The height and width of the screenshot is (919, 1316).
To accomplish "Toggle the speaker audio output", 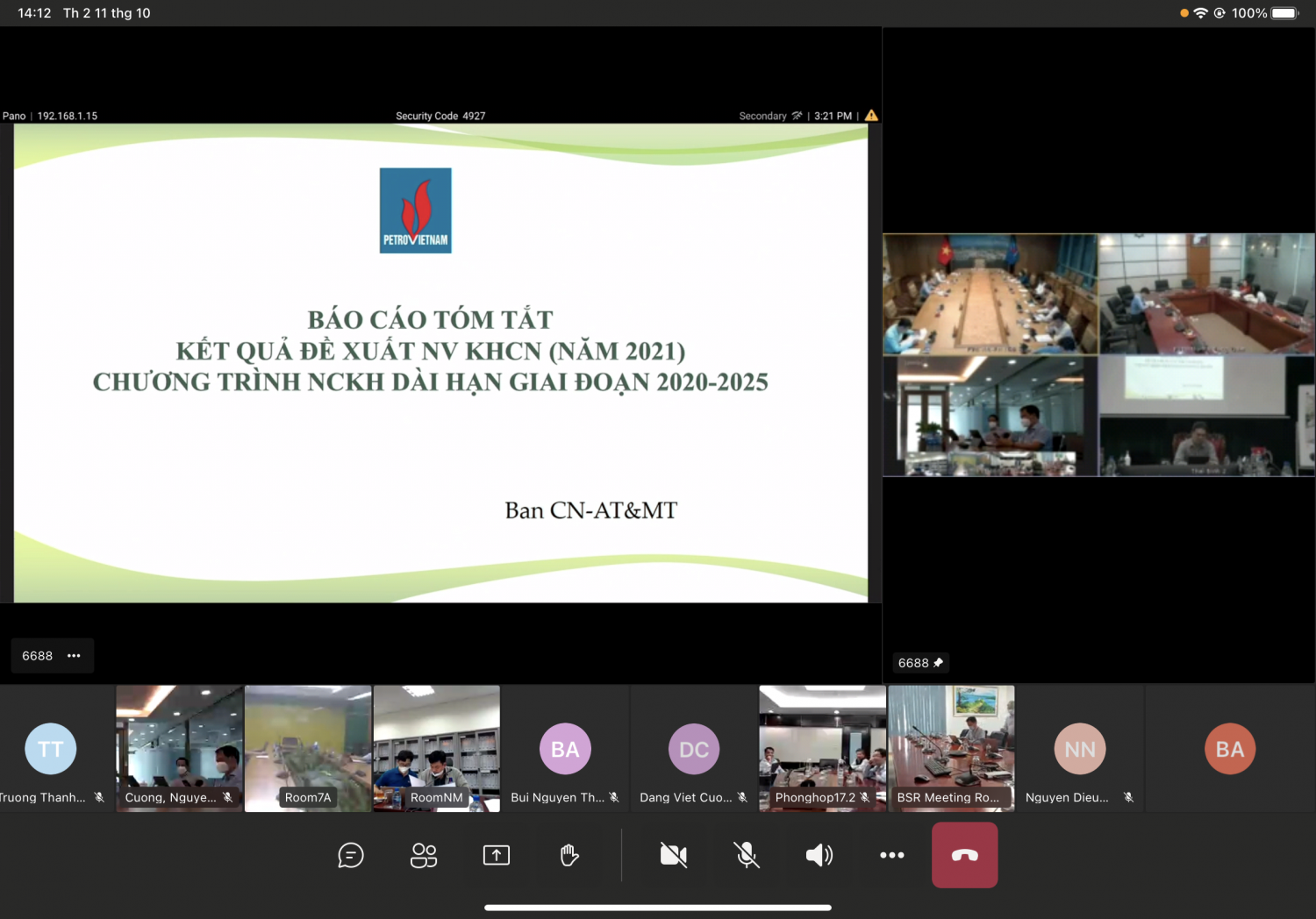I will pos(819,855).
